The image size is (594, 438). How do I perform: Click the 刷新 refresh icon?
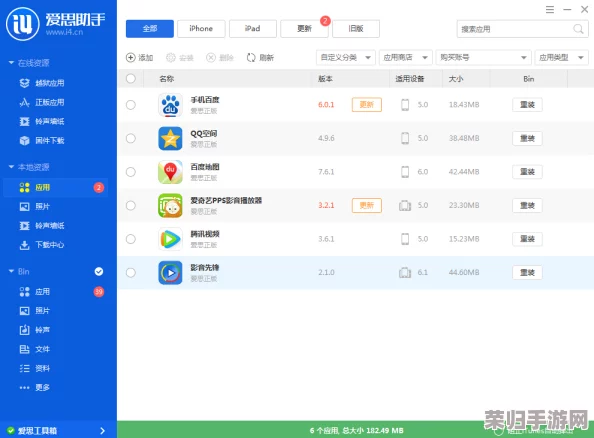coord(251,58)
